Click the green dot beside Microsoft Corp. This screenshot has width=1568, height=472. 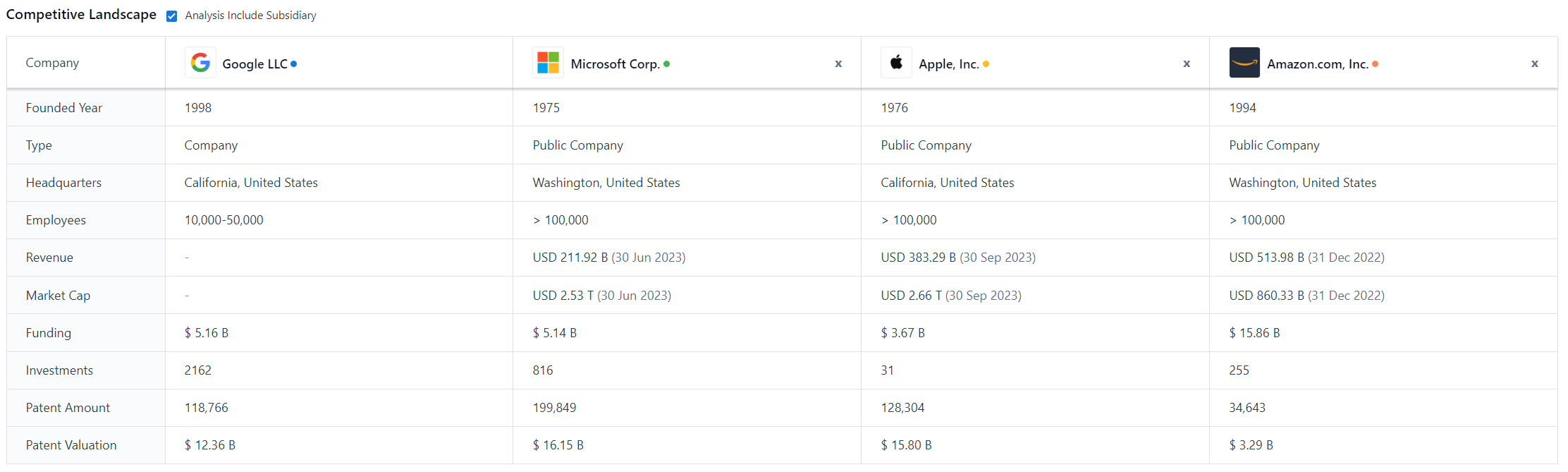coord(667,64)
